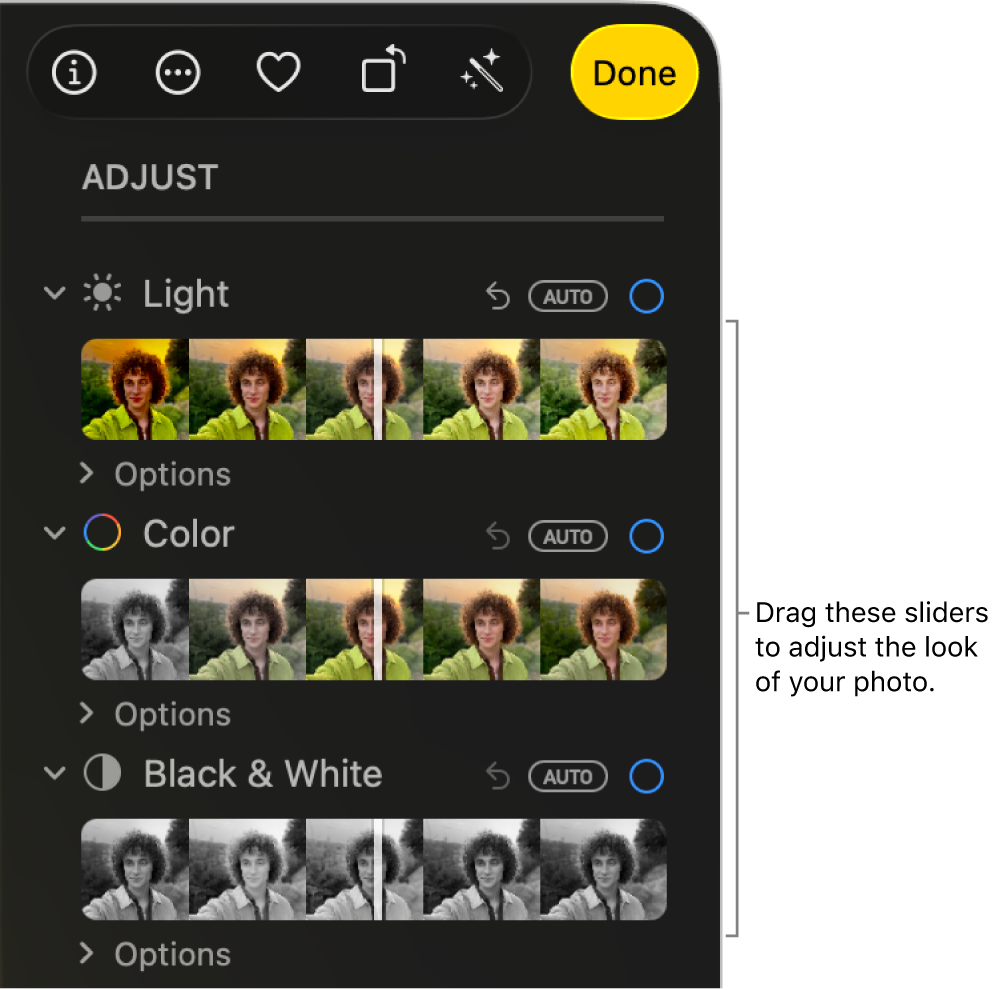The image size is (998, 990).
Task: Expand Options under the Light section
Action: [155, 474]
